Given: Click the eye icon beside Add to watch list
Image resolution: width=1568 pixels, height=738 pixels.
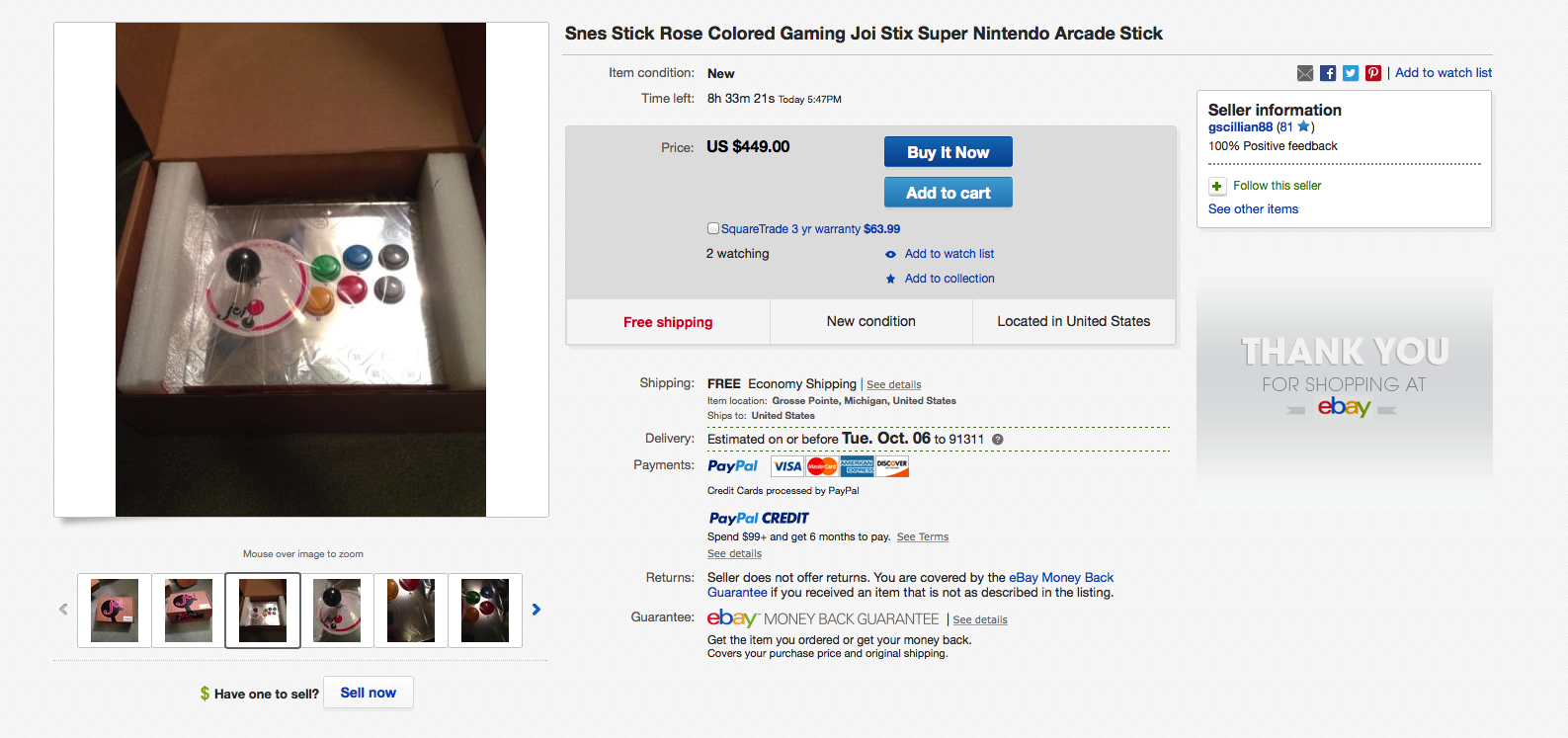Looking at the screenshot, I should (x=890, y=254).
